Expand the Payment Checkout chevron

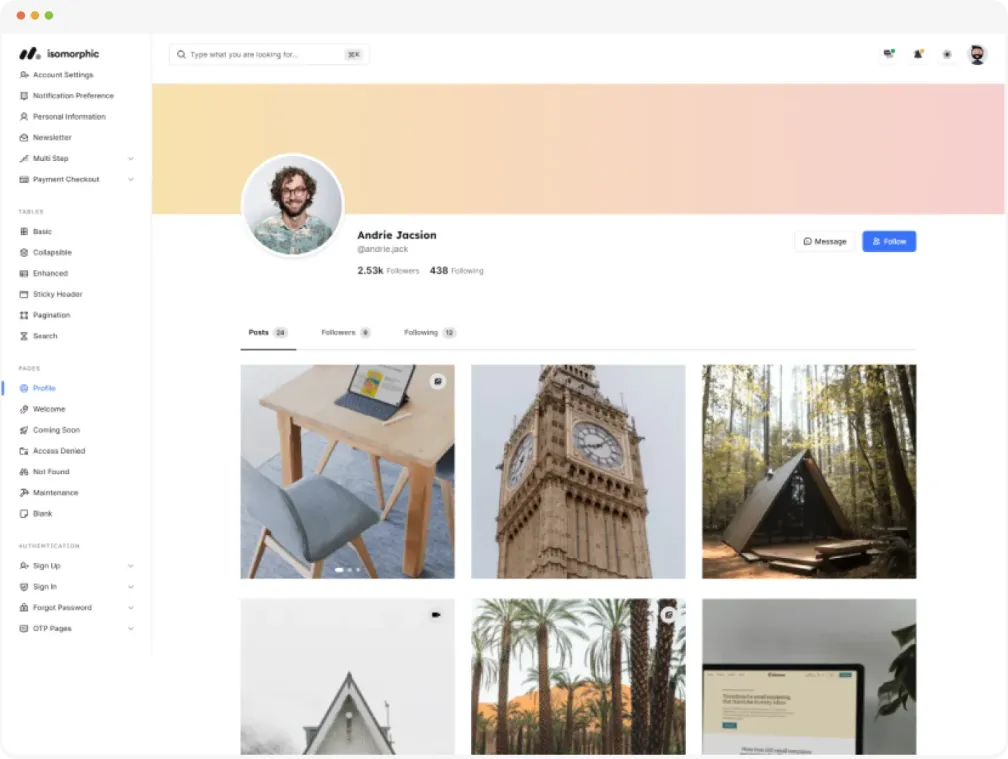click(x=130, y=179)
